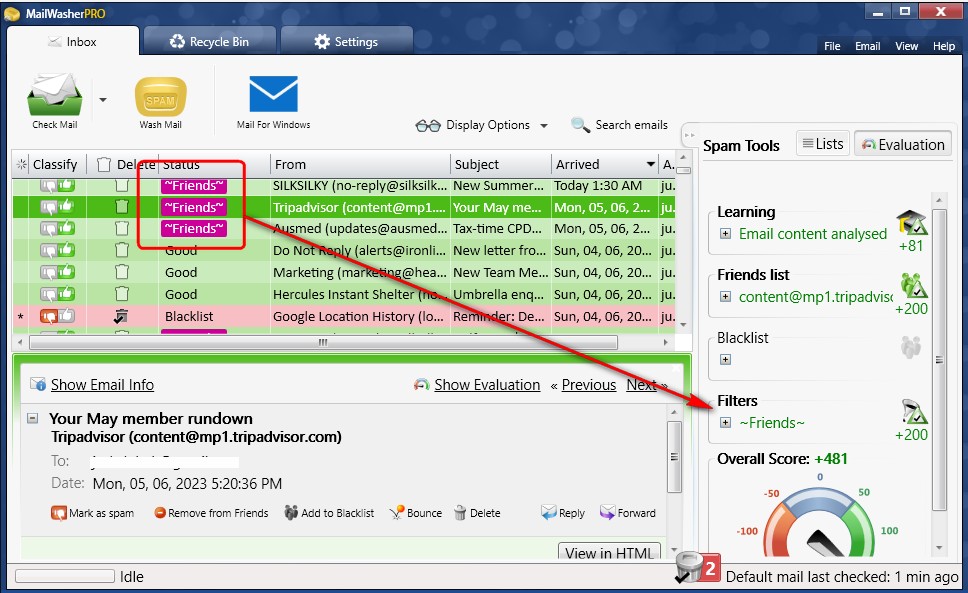Viewport: 968px width, 593px height.
Task: Click thumbs-up on Google Location History row
Action: click(x=66, y=316)
